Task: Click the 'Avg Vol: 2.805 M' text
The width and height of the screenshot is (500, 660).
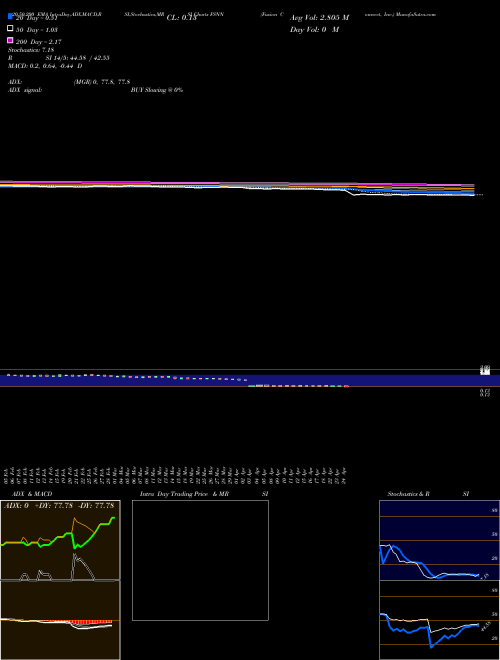Action: click(319, 18)
